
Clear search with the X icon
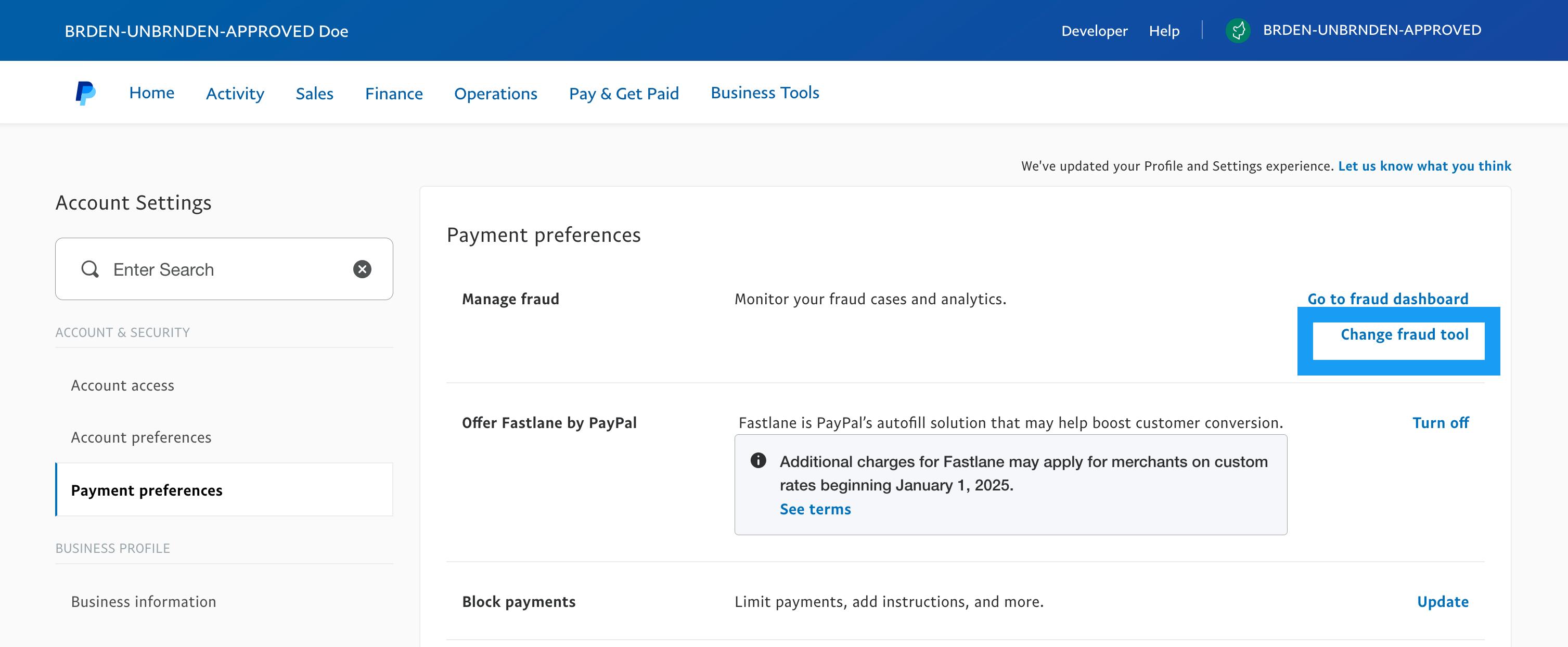tap(362, 269)
